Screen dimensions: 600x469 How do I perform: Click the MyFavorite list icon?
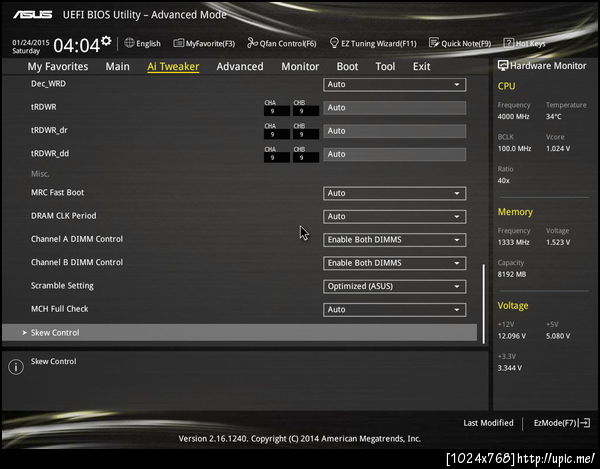(178, 43)
